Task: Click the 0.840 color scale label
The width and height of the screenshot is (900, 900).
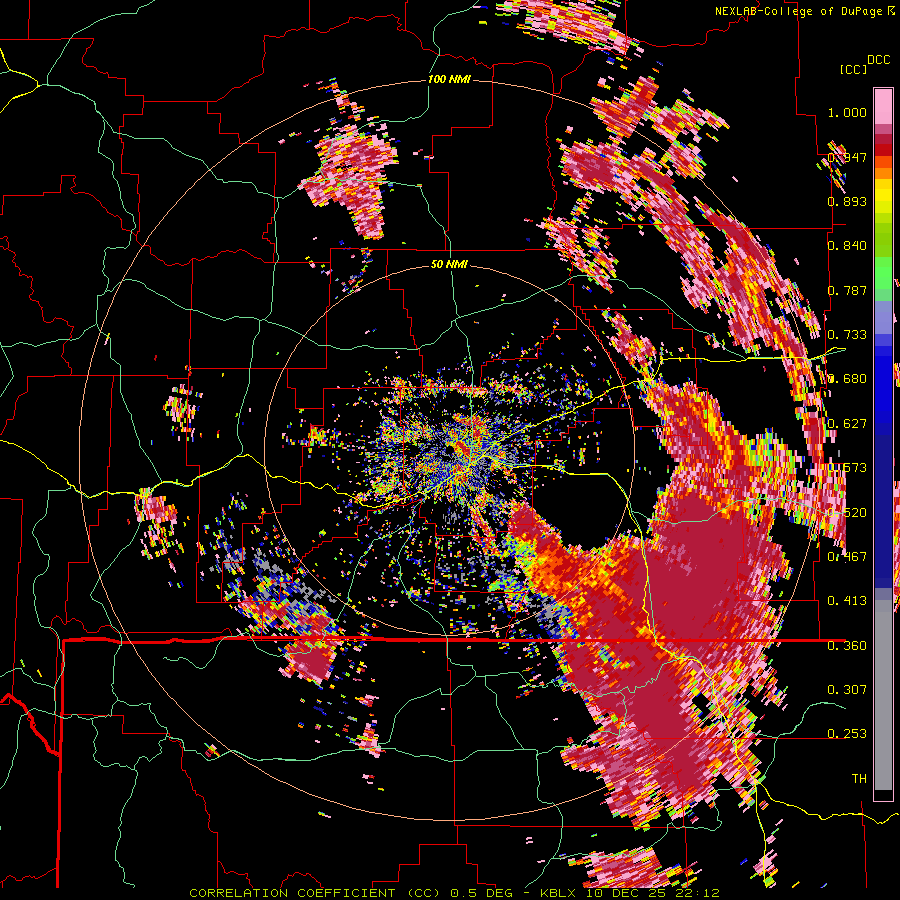Action: 847,246
